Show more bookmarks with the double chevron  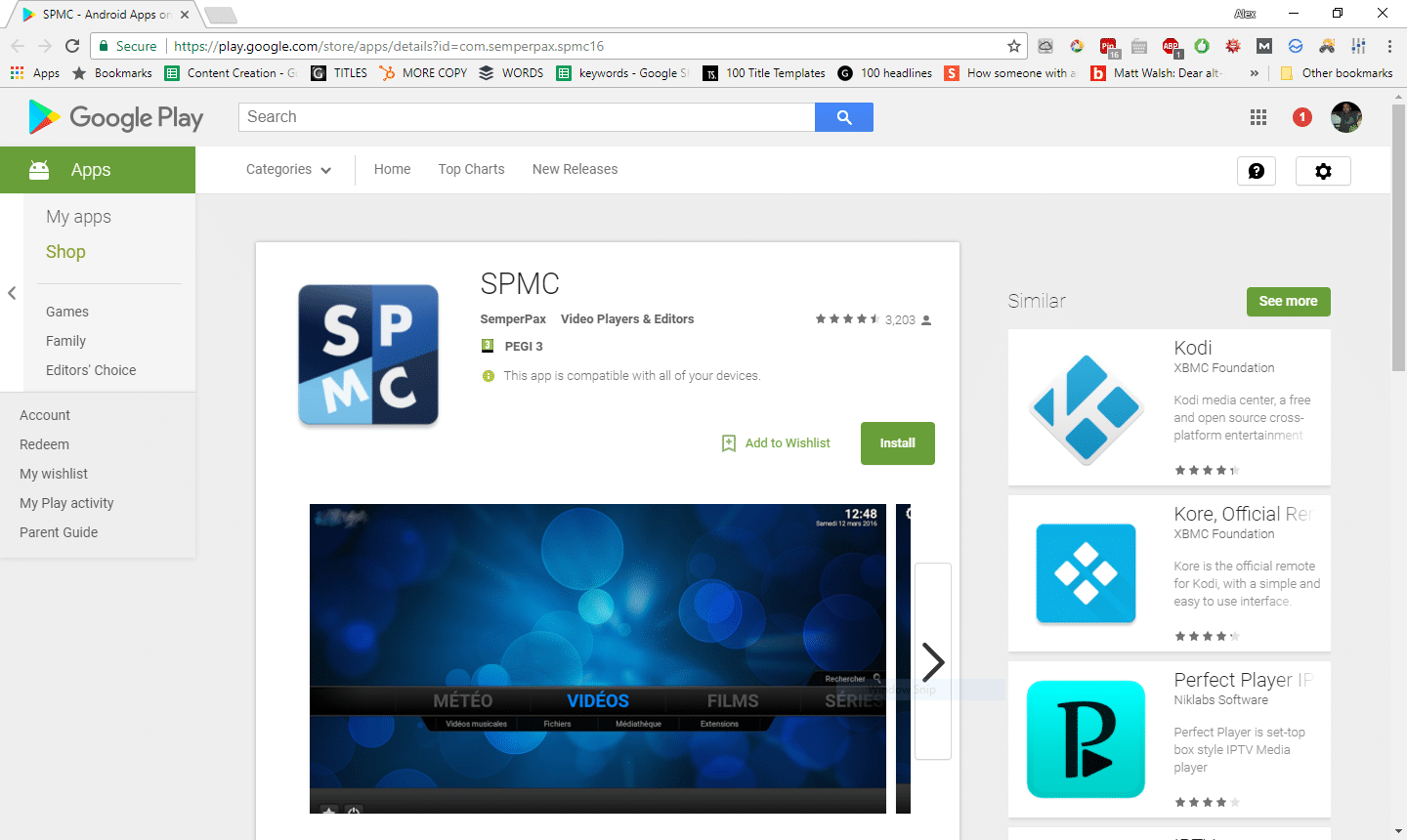coord(1254,73)
